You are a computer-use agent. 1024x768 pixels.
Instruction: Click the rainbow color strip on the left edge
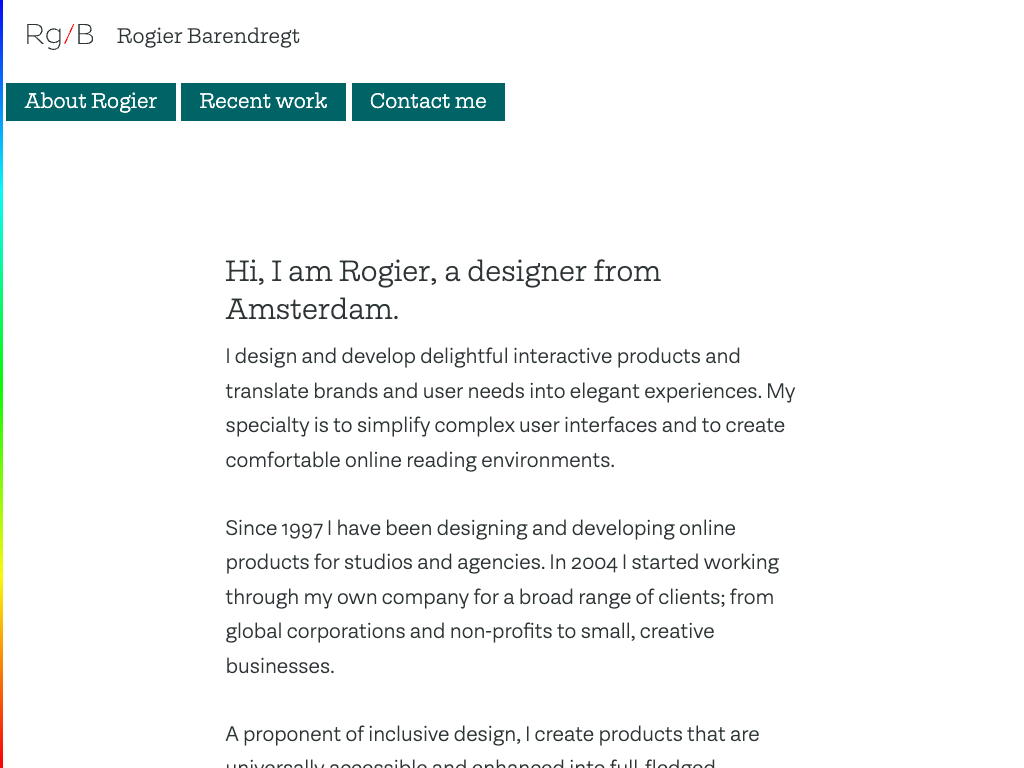tap(2, 400)
